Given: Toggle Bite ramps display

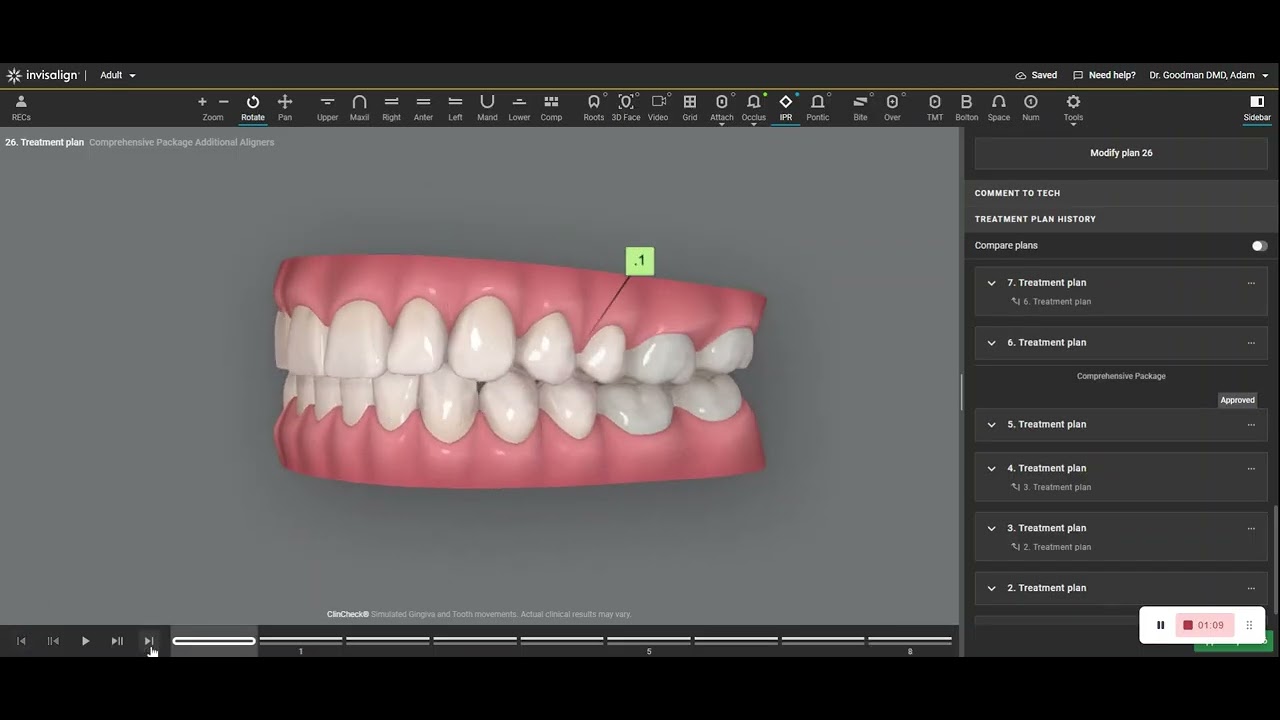Looking at the screenshot, I should coord(860,108).
